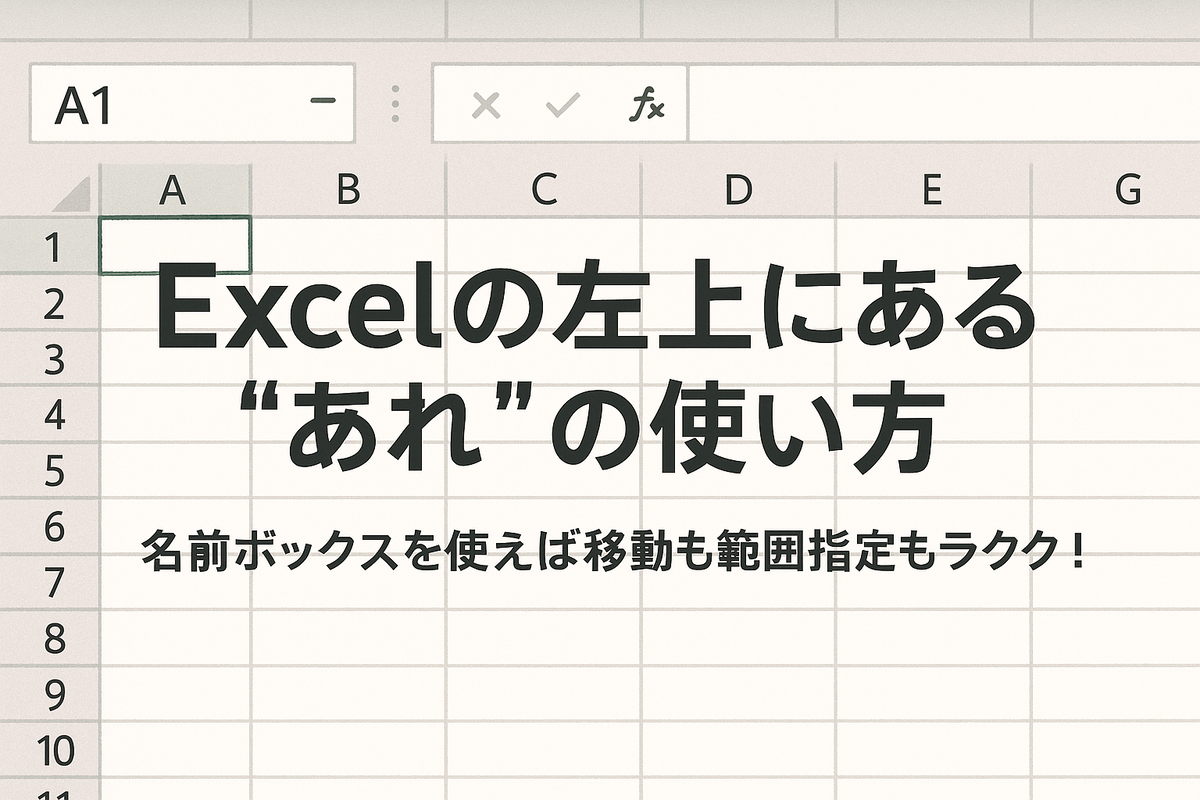
Task: Select row 10 header
Action: [50, 750]
